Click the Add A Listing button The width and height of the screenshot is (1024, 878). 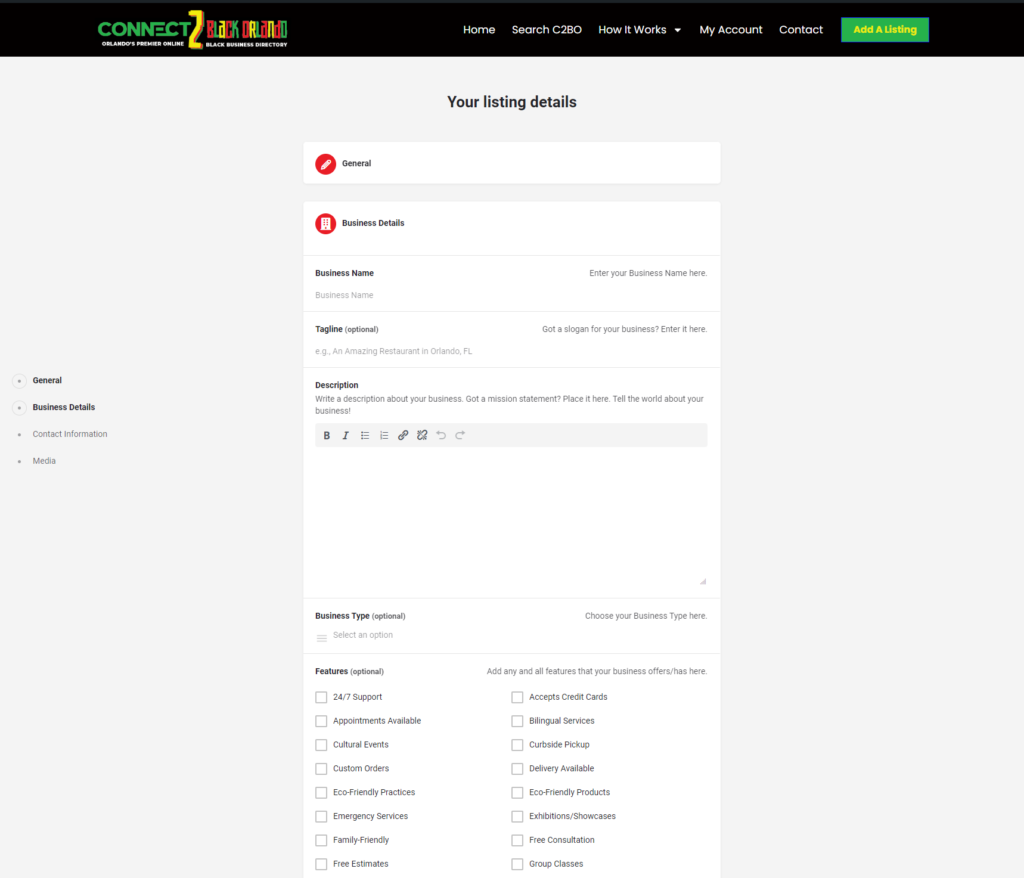[x=884, y=30]
